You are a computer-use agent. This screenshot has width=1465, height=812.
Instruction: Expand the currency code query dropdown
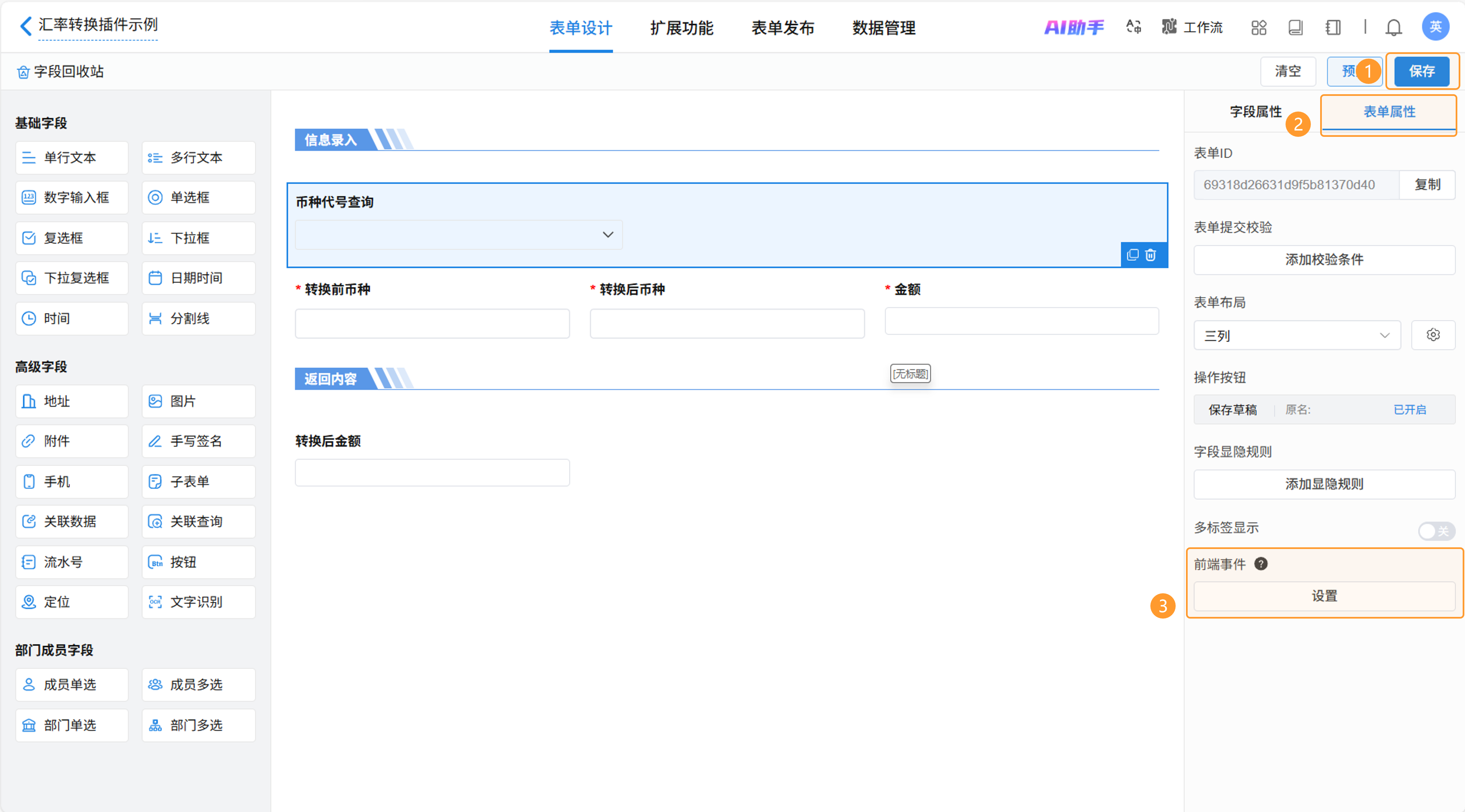tap(458, 235)
